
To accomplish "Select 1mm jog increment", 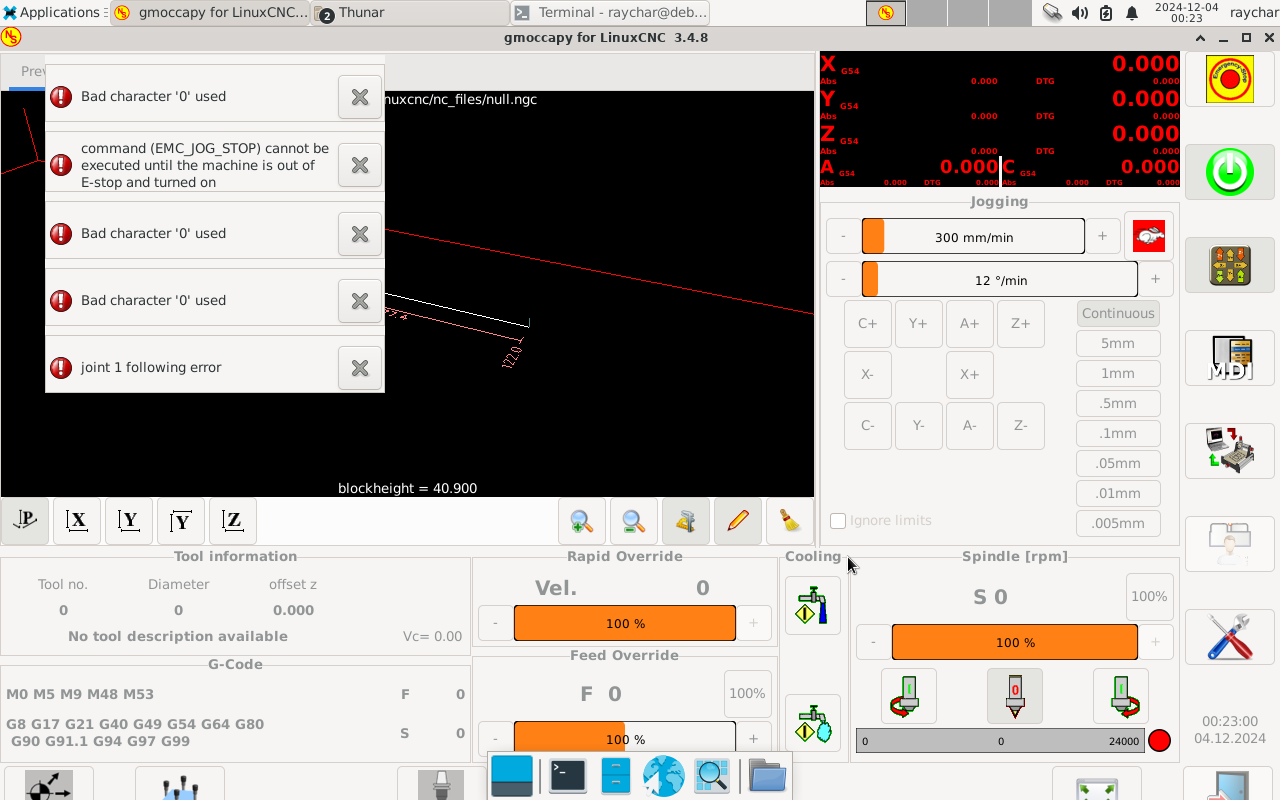I will click(1118, 373).
